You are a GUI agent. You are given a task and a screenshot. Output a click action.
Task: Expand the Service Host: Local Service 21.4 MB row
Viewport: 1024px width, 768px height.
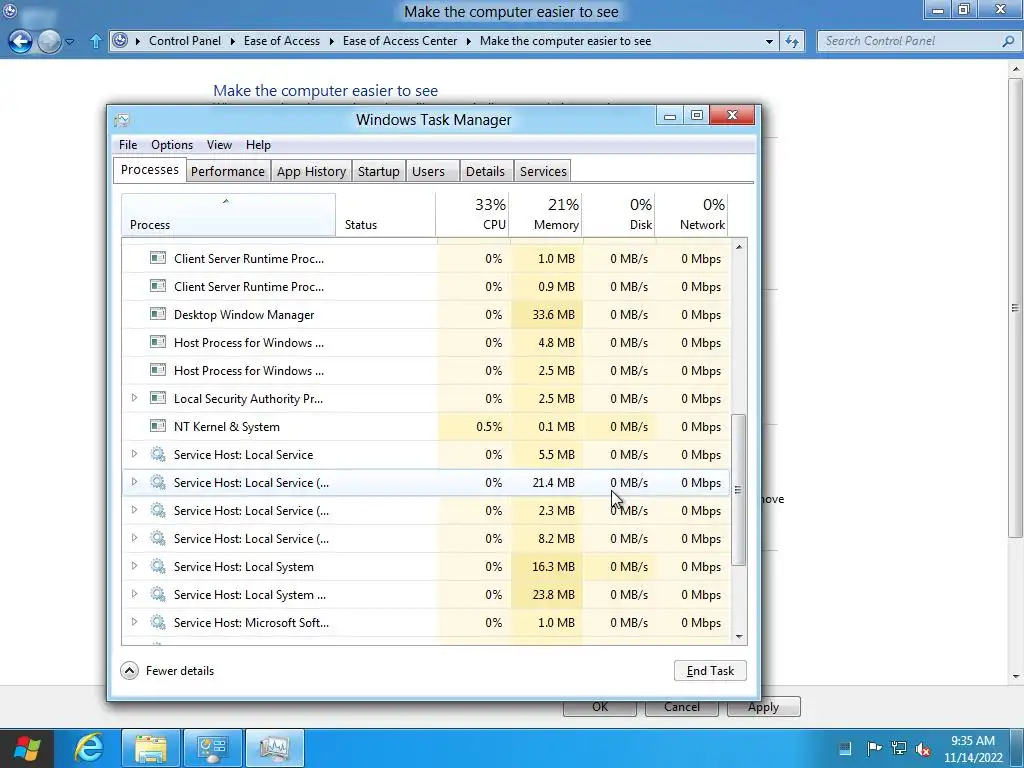coord(134,482)
